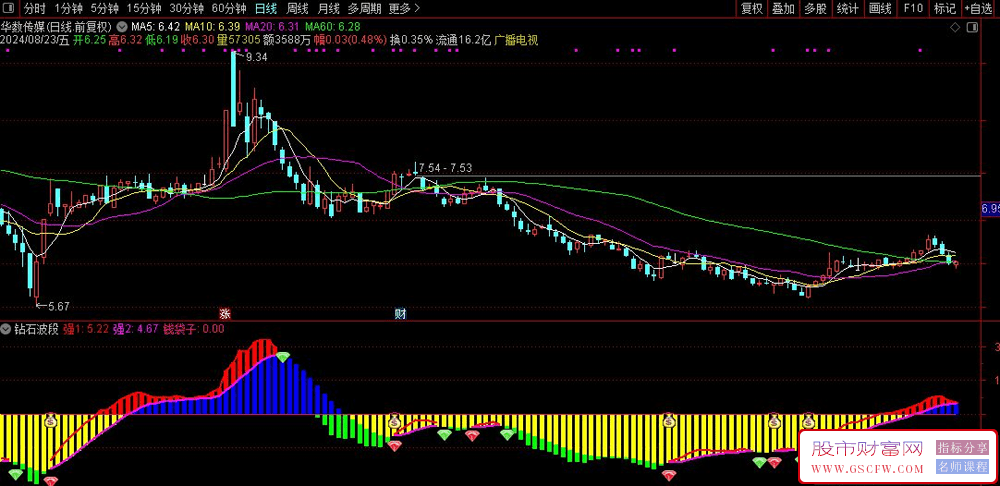Select the 日线 daily chart tab
The height and width of the screenshot is (486, 1000).
265,9
